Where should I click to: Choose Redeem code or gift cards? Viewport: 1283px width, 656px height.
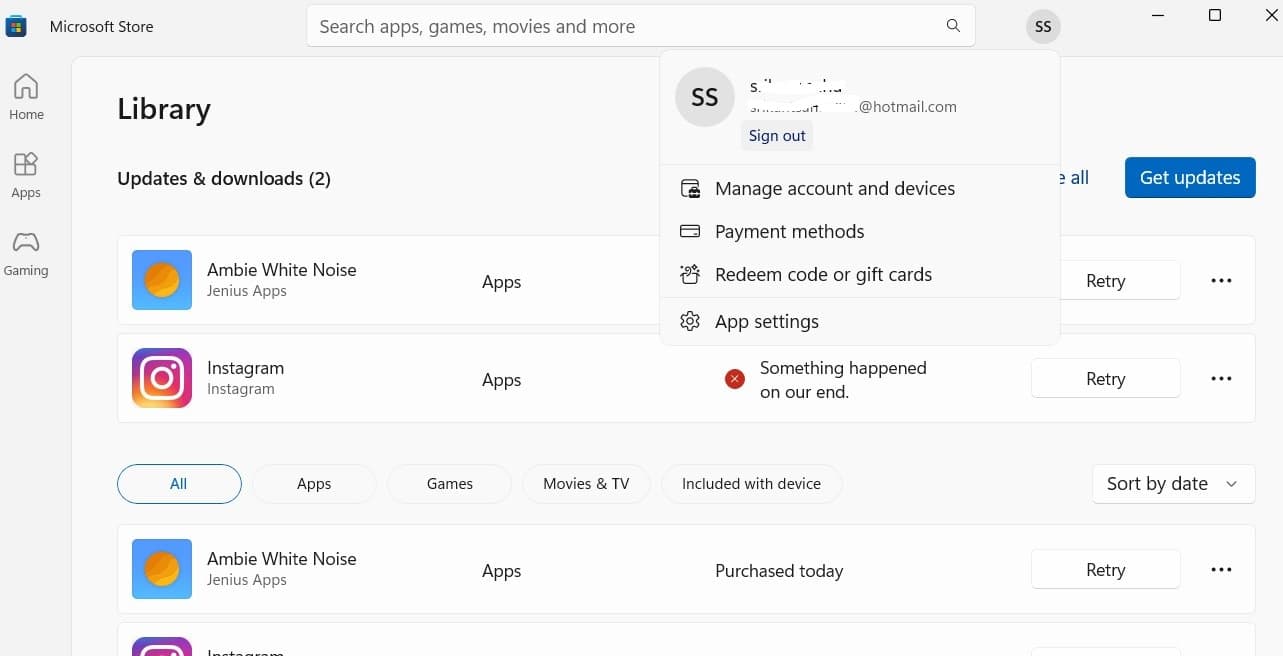860,274
